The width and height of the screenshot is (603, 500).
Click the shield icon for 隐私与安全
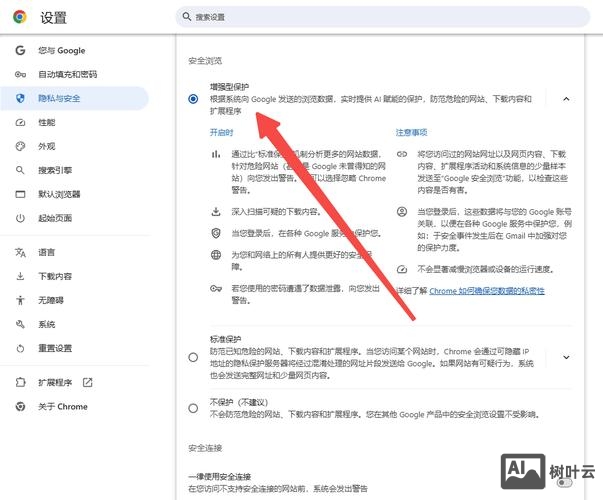coord(20,98)
